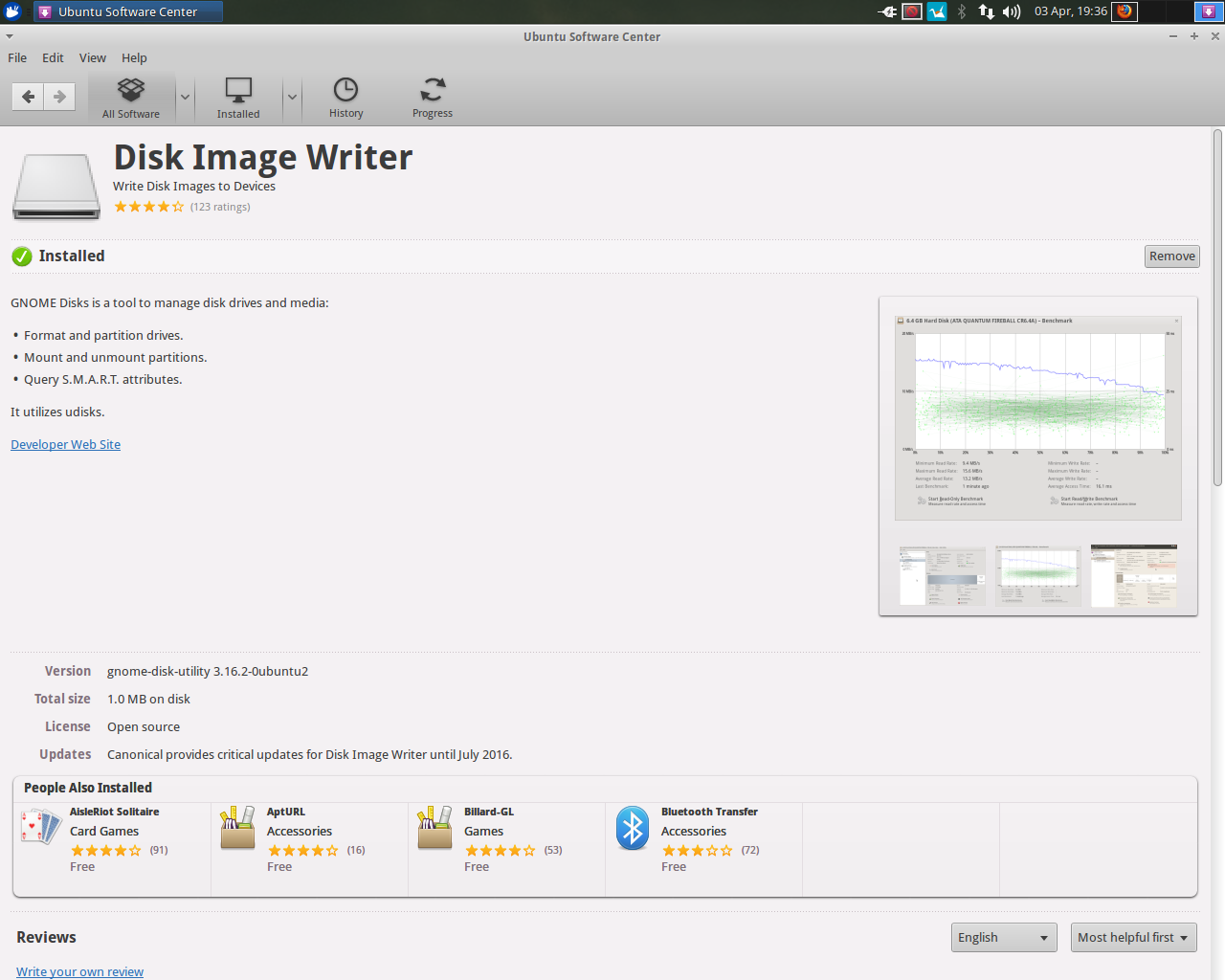This screenshot has height=980, width=1225.
Task: Select the second small screenshot thumbnail
Action: pyautogui.click(x=1038, y=575)
